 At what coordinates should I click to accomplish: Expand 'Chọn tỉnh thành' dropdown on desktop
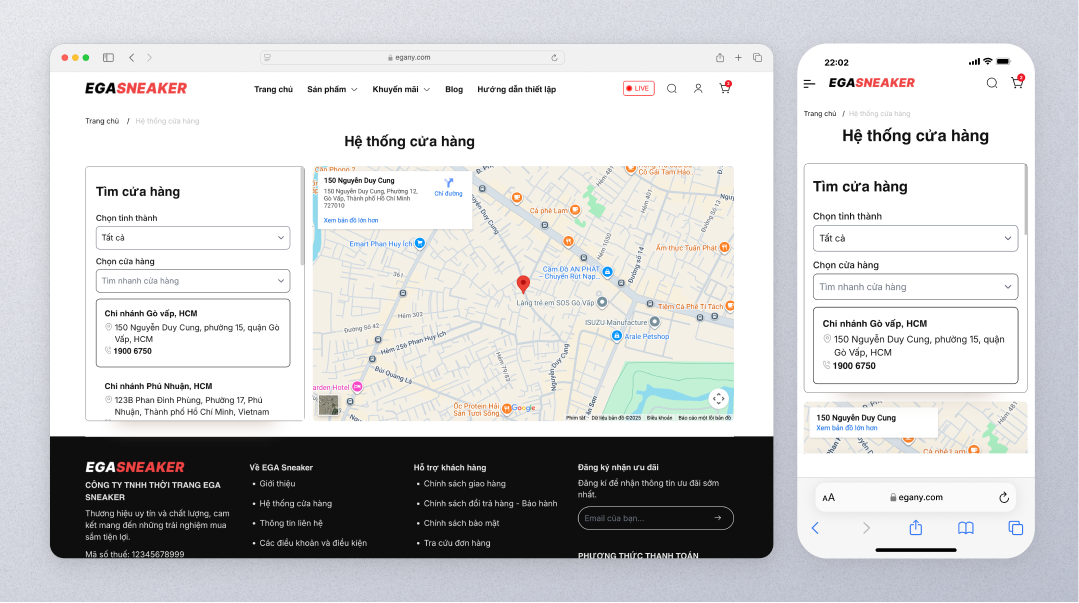[193, 238]
